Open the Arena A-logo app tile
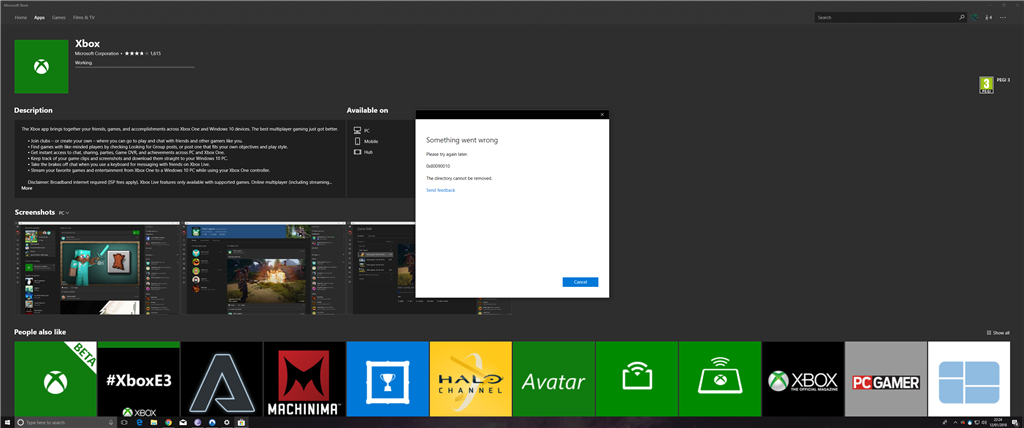Image resolution: width=1024 pixels, height=428 pixels. pyautogui.click(x=221, y=378)
